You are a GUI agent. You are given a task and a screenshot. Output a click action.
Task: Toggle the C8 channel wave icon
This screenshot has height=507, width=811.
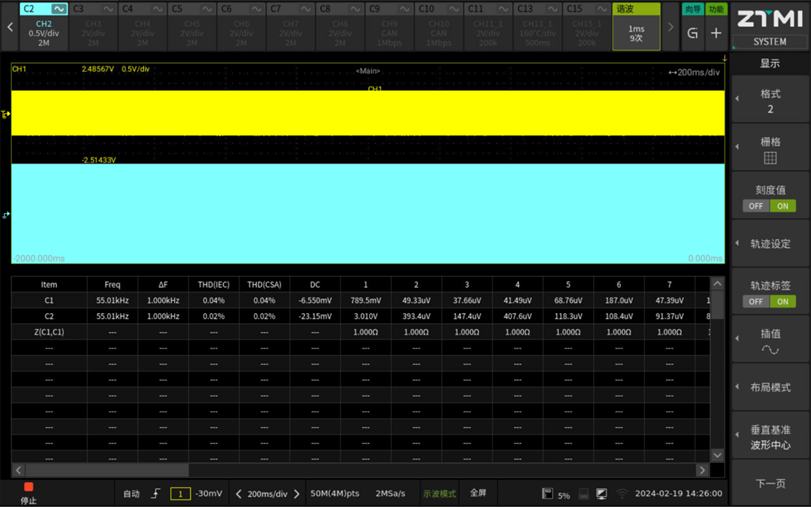[355, 9]
